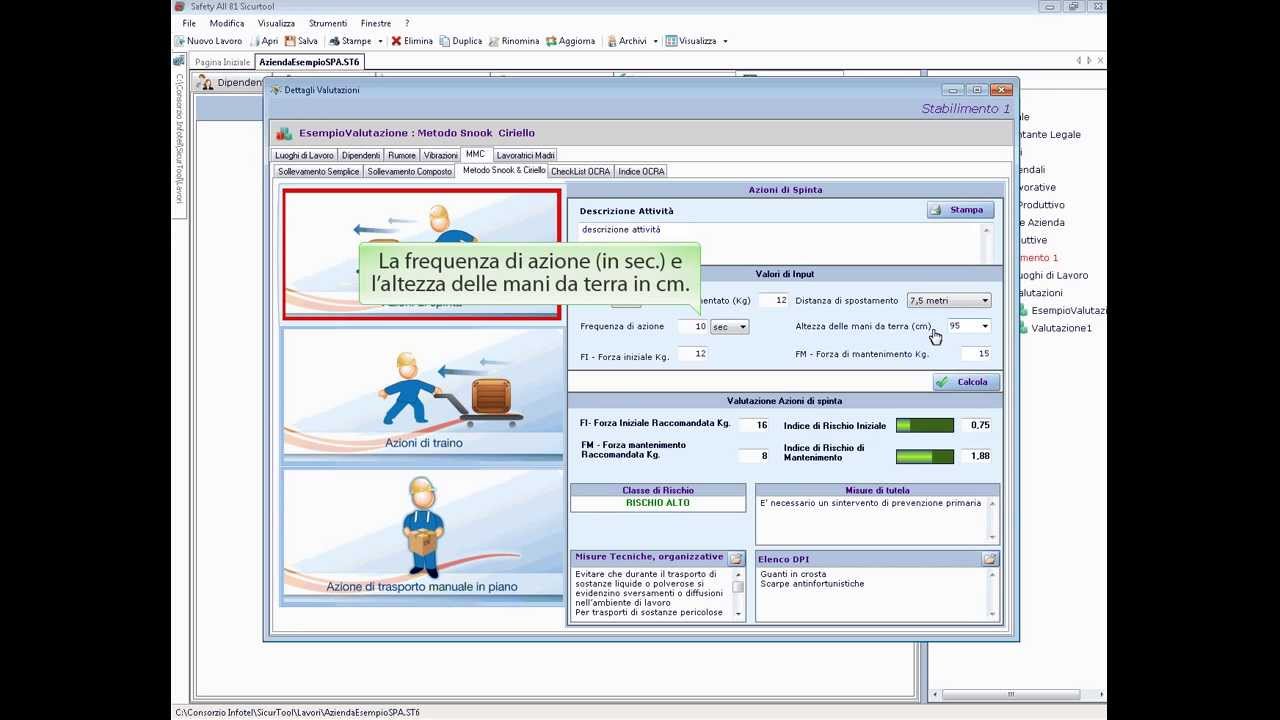Click the Nuovo Lavoro toolbar button

coord(209,41)
